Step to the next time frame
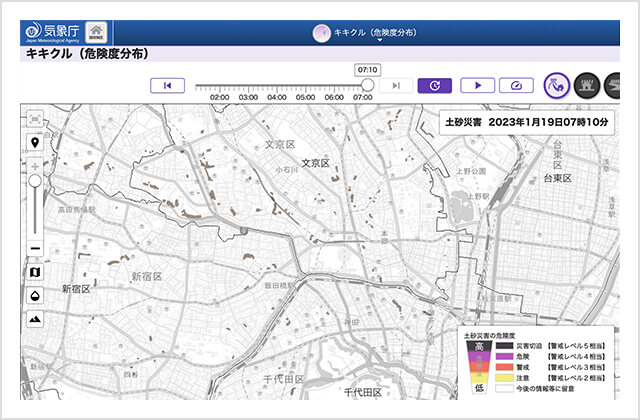The height and width of the screenshot is (420, 640). [396, 86]
